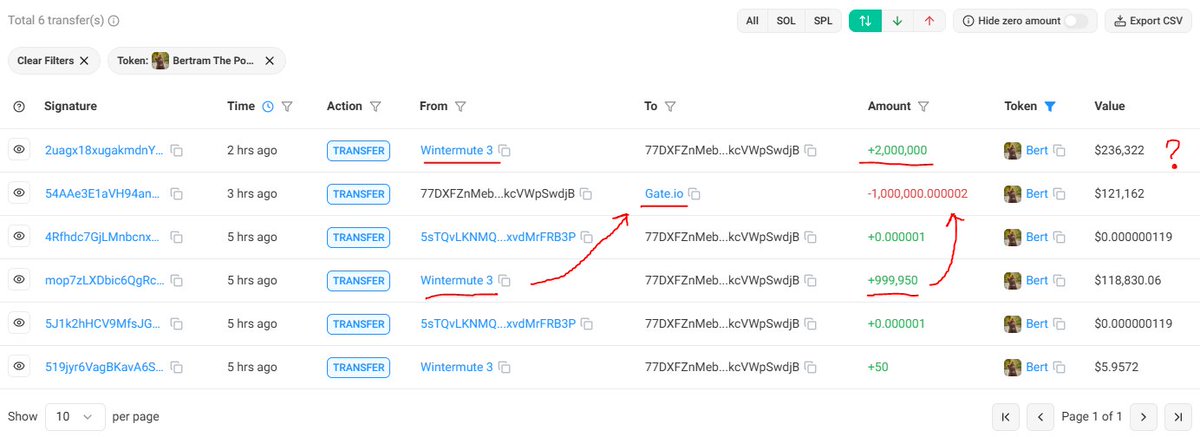Open the 5sTQvLKNMQ...xvdMrFRB3P link in the 5J1k2hHCV9MfsJG row

pyautogui.click(x=497, y=323)
